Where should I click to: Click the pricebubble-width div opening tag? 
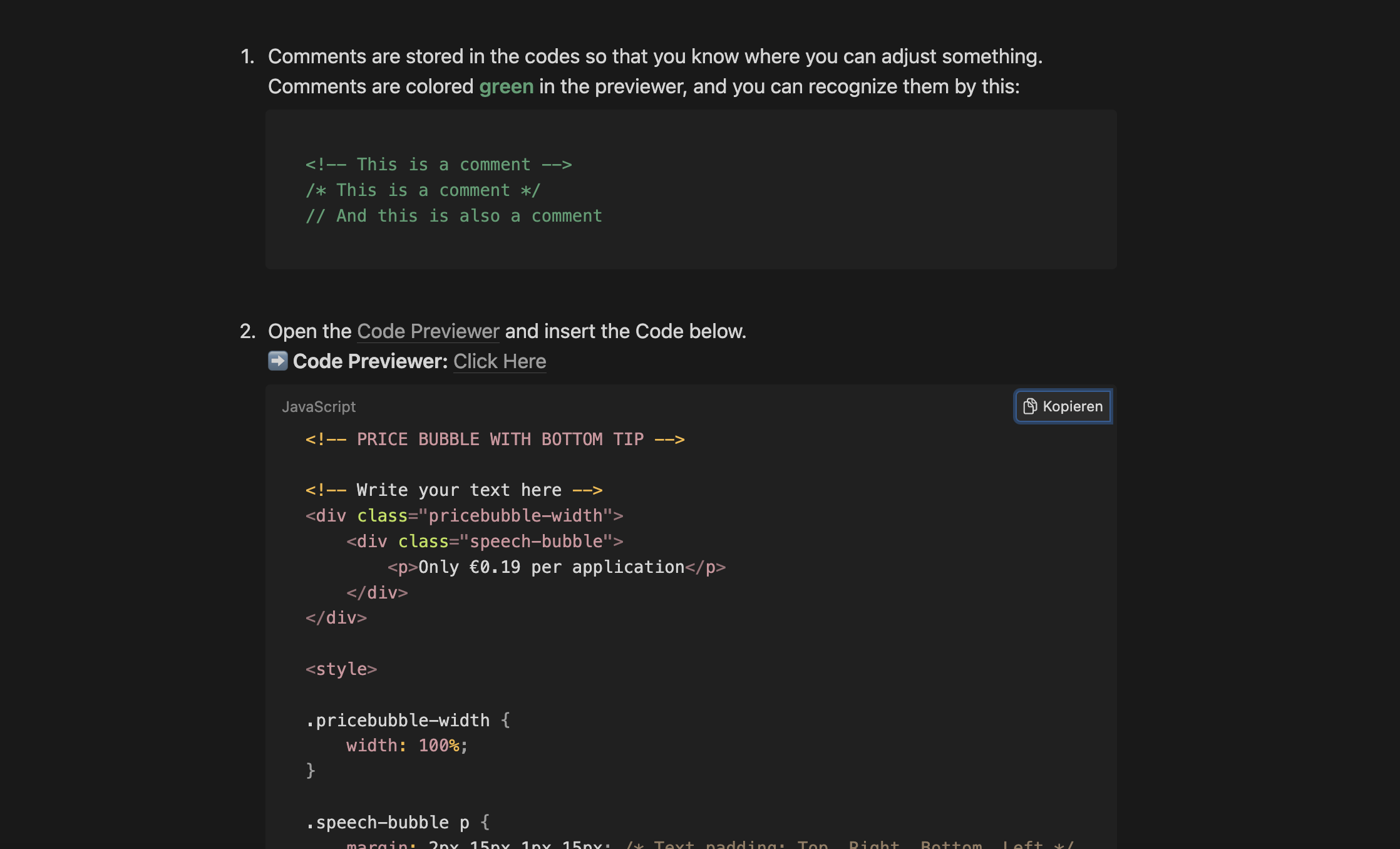(464, 516)
